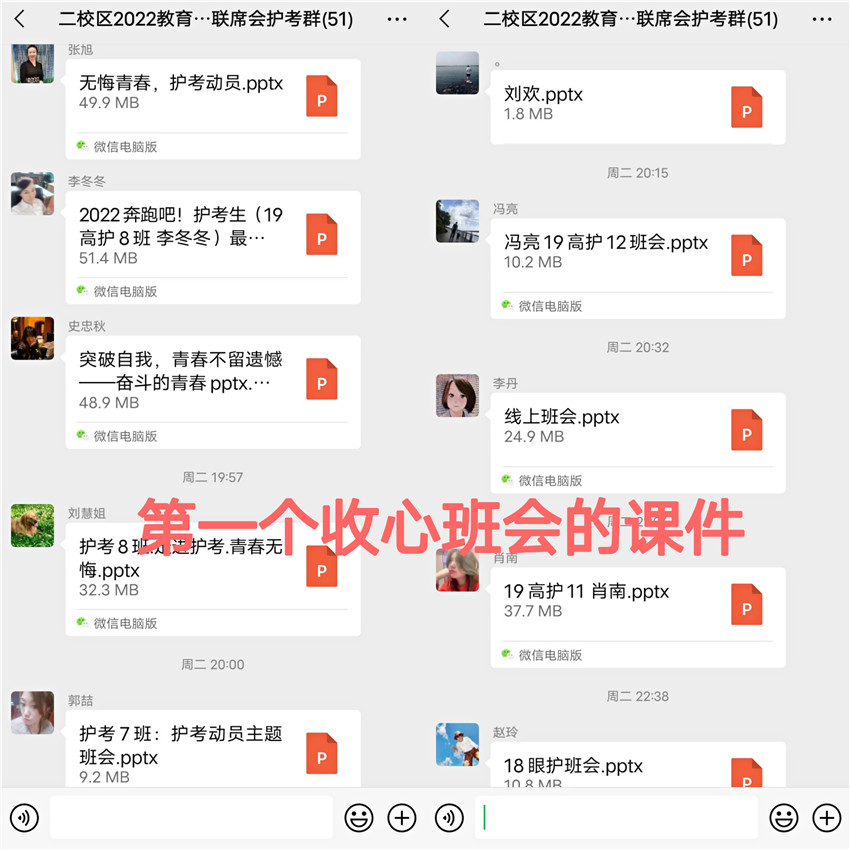Open 冯亮19高护12班会.pptx attachment

coord(638,268)
